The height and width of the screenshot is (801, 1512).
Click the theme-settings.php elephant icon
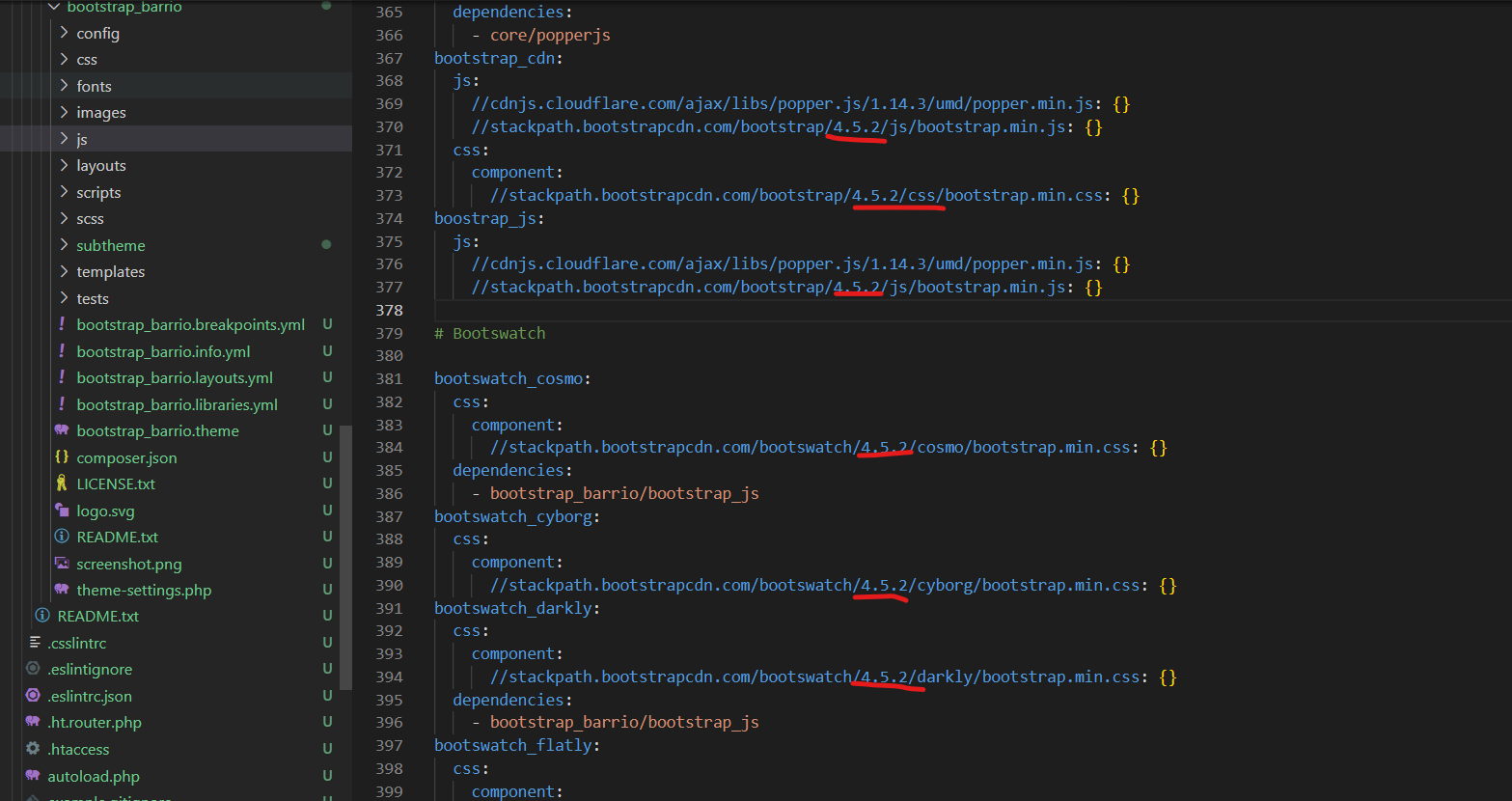tap(62, 590)
